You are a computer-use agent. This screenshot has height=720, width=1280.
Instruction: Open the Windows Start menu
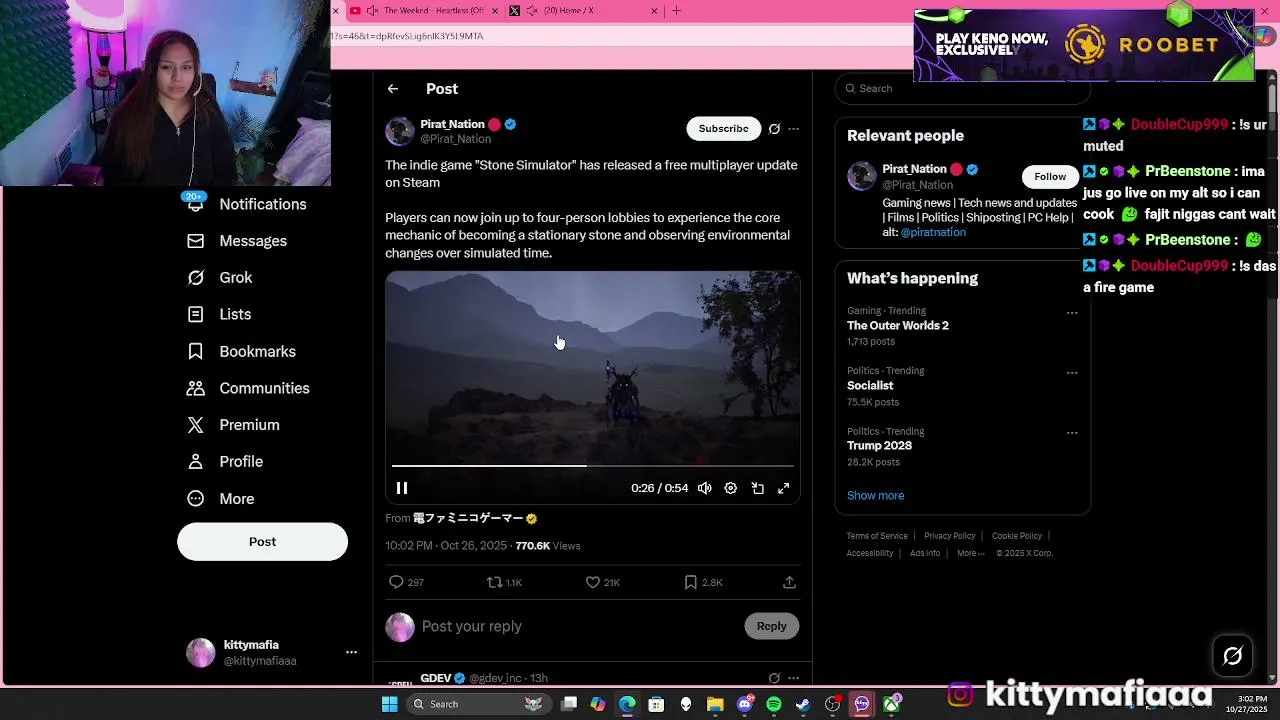[389, 704]
